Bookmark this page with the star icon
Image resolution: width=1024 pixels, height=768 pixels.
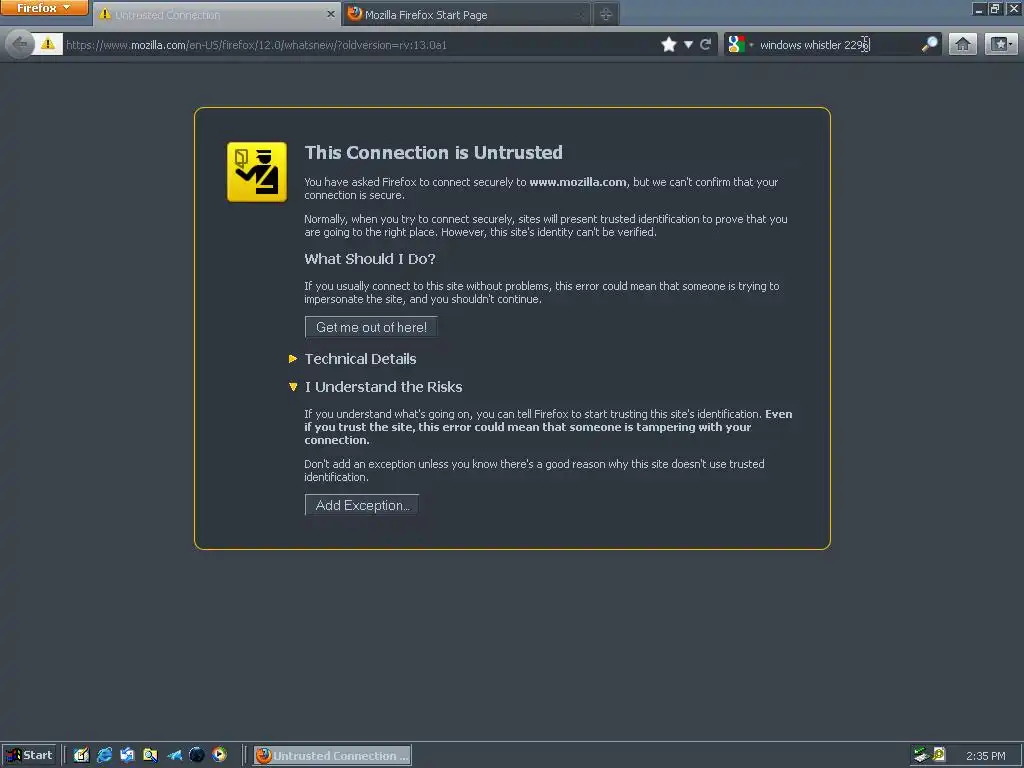[668, 44]
